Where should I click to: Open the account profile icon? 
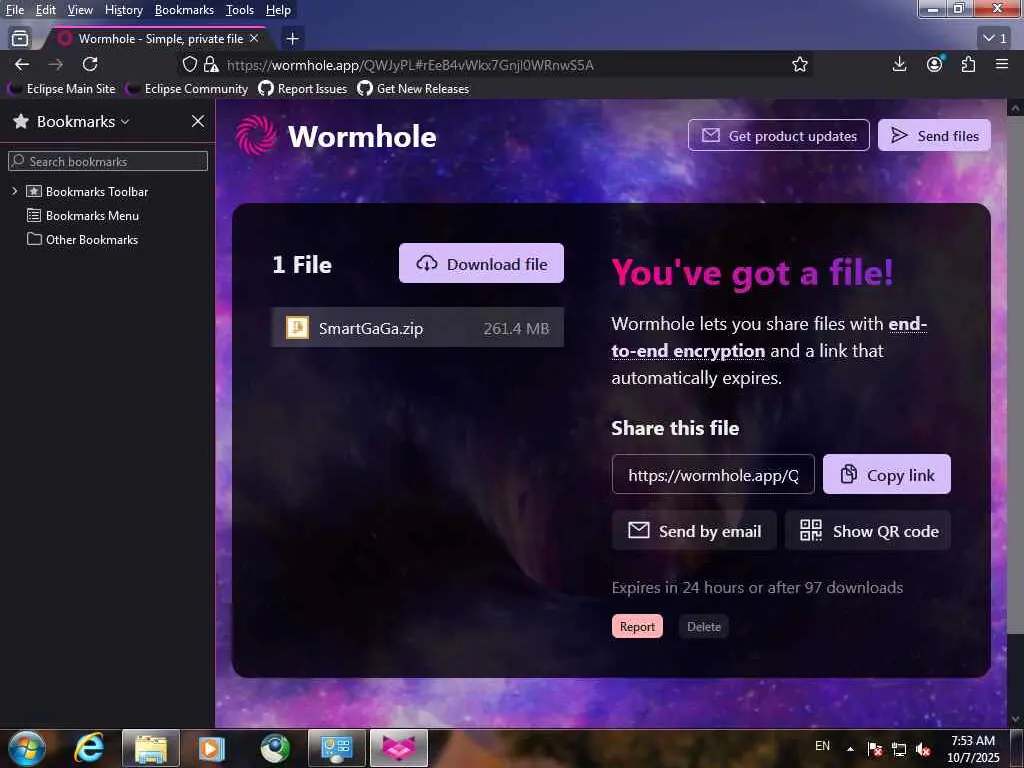coord(935,64)
